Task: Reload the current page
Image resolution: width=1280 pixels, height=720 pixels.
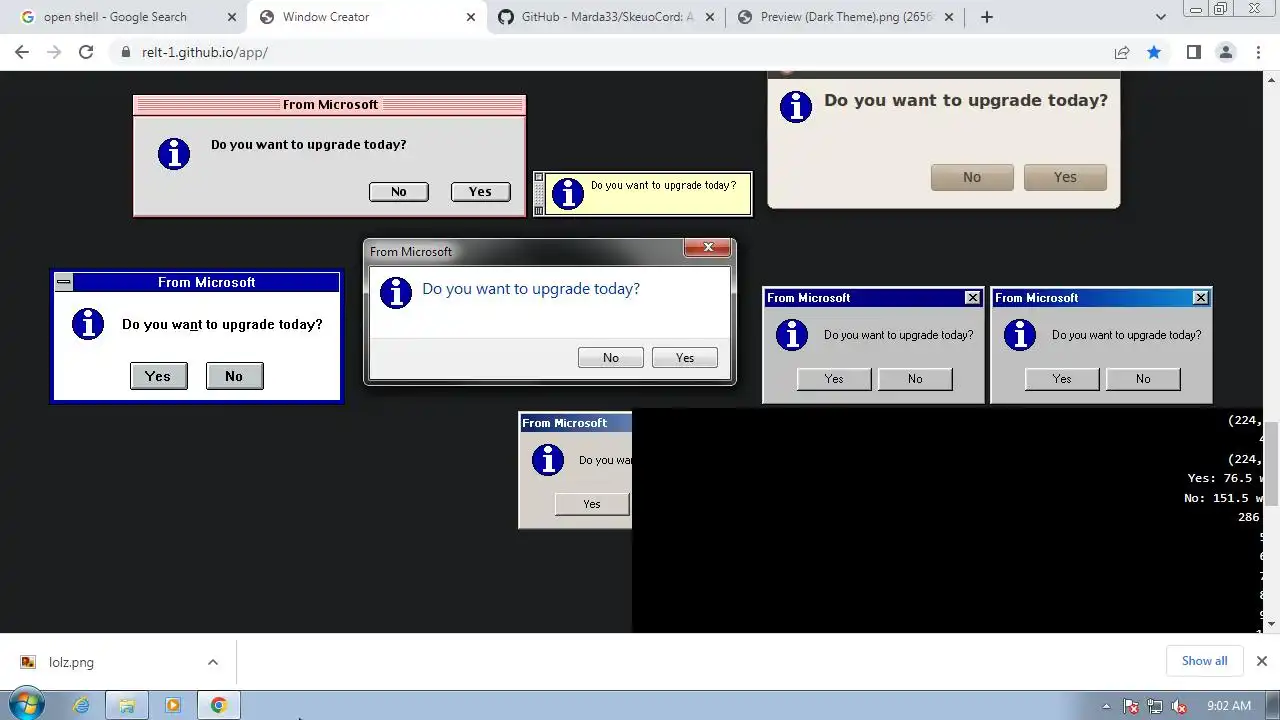Action: point(86,52)
